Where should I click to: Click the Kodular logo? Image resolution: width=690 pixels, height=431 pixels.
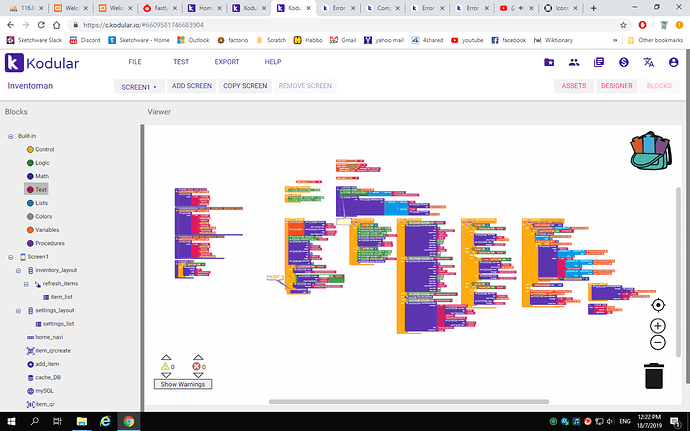[x=42, y=63]
